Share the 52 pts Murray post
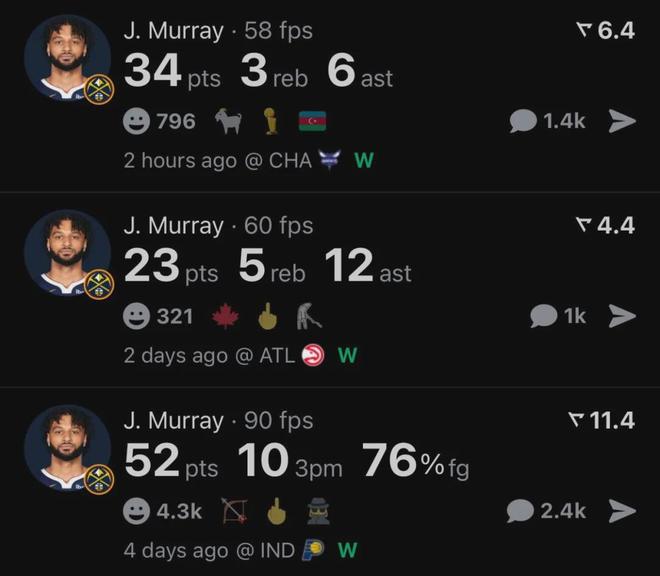This screenshot has width=660, height=576. pyautogui.click(x=622, y=511)
